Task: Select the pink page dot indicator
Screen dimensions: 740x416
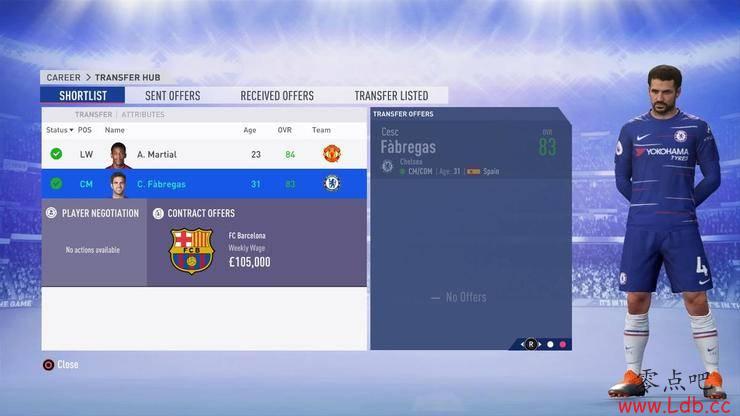Action: click(x=563, y=345)
